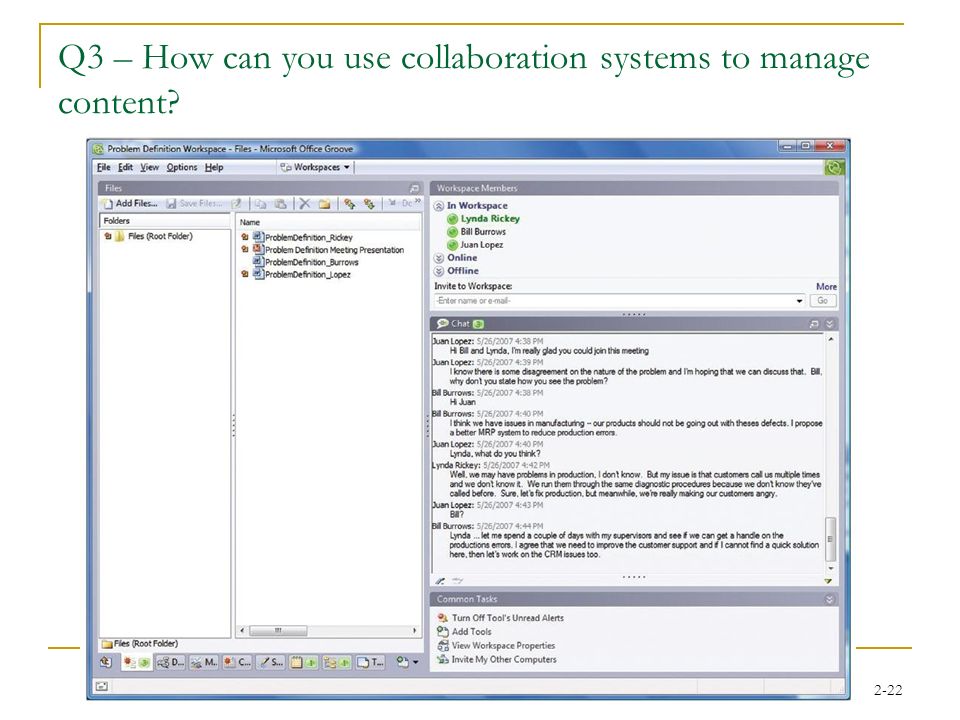Screen dimensions: 960x720
Task: Click the Copy icon in Files toolbar
Action: click(x=260, y=204)
